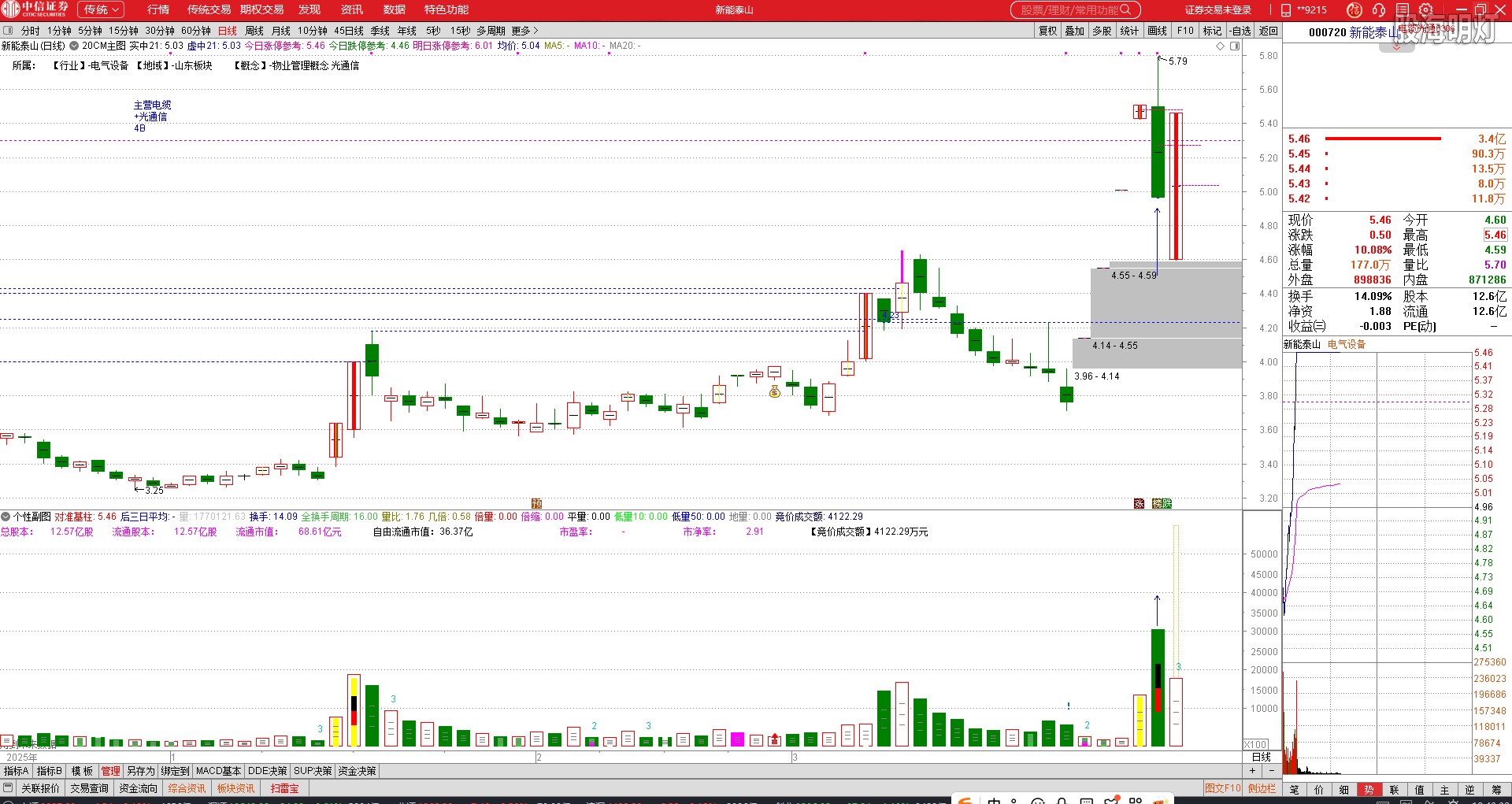Click the 复权 button

pyautogui.click(x=1047, y=31)
